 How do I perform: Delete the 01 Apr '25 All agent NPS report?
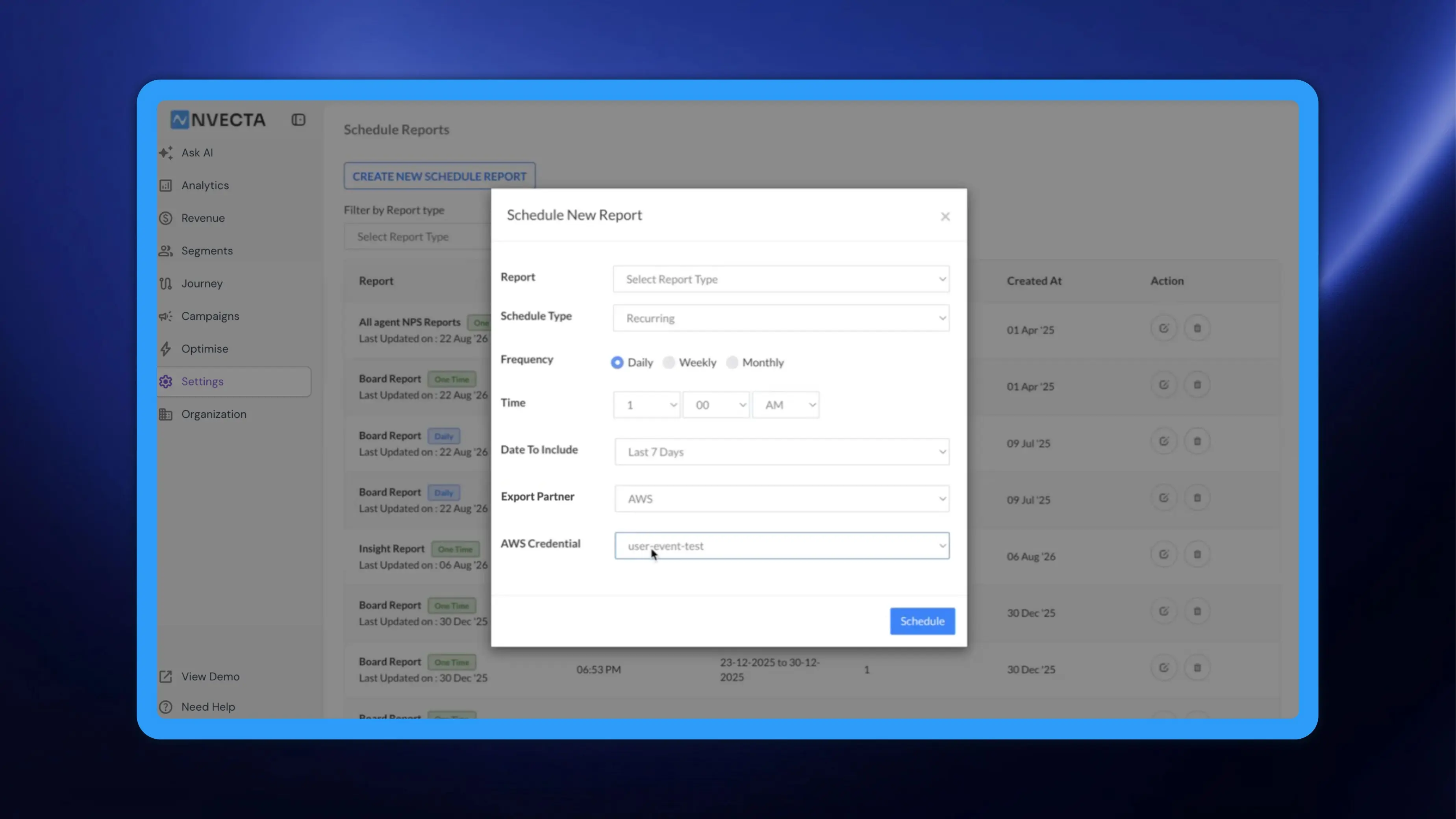coord(1197,328)
